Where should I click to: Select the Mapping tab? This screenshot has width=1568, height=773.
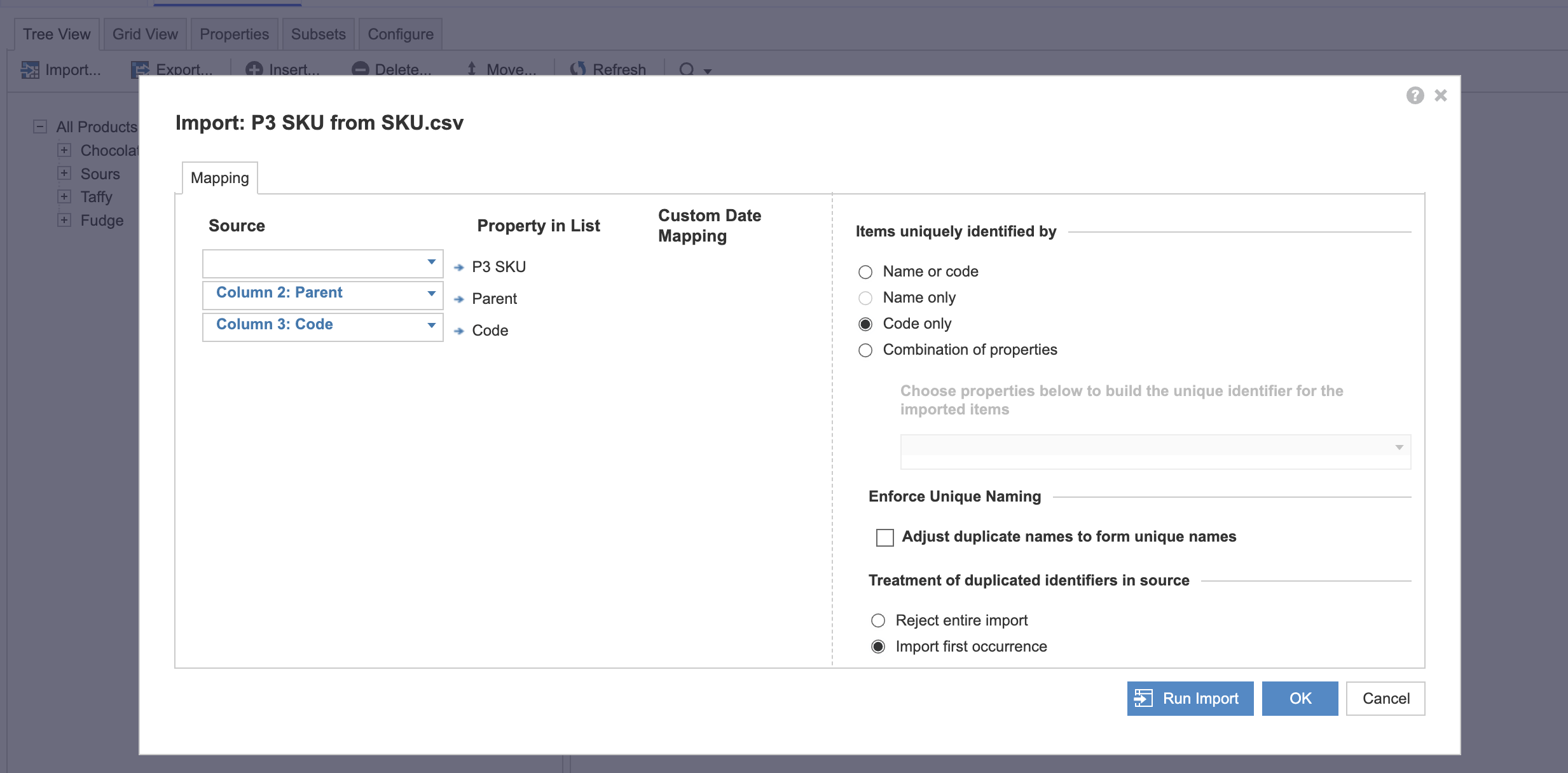click(x=219, y=178)
